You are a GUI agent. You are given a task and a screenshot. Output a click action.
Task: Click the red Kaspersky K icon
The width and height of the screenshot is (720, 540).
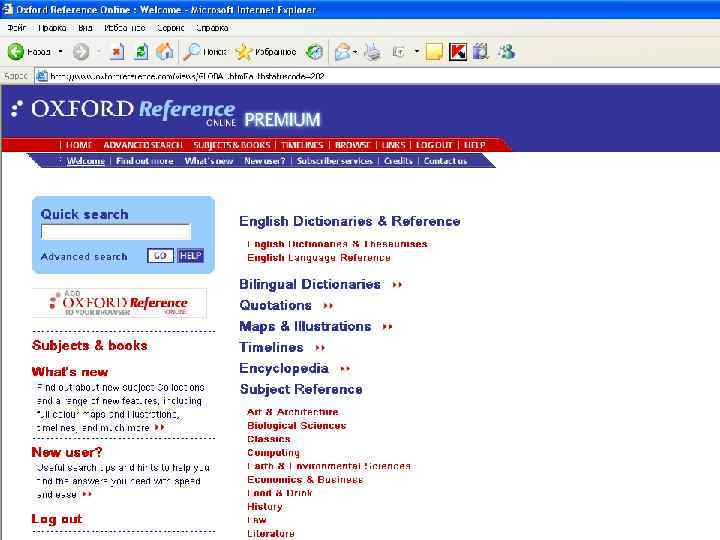click(x=458, y=52)
